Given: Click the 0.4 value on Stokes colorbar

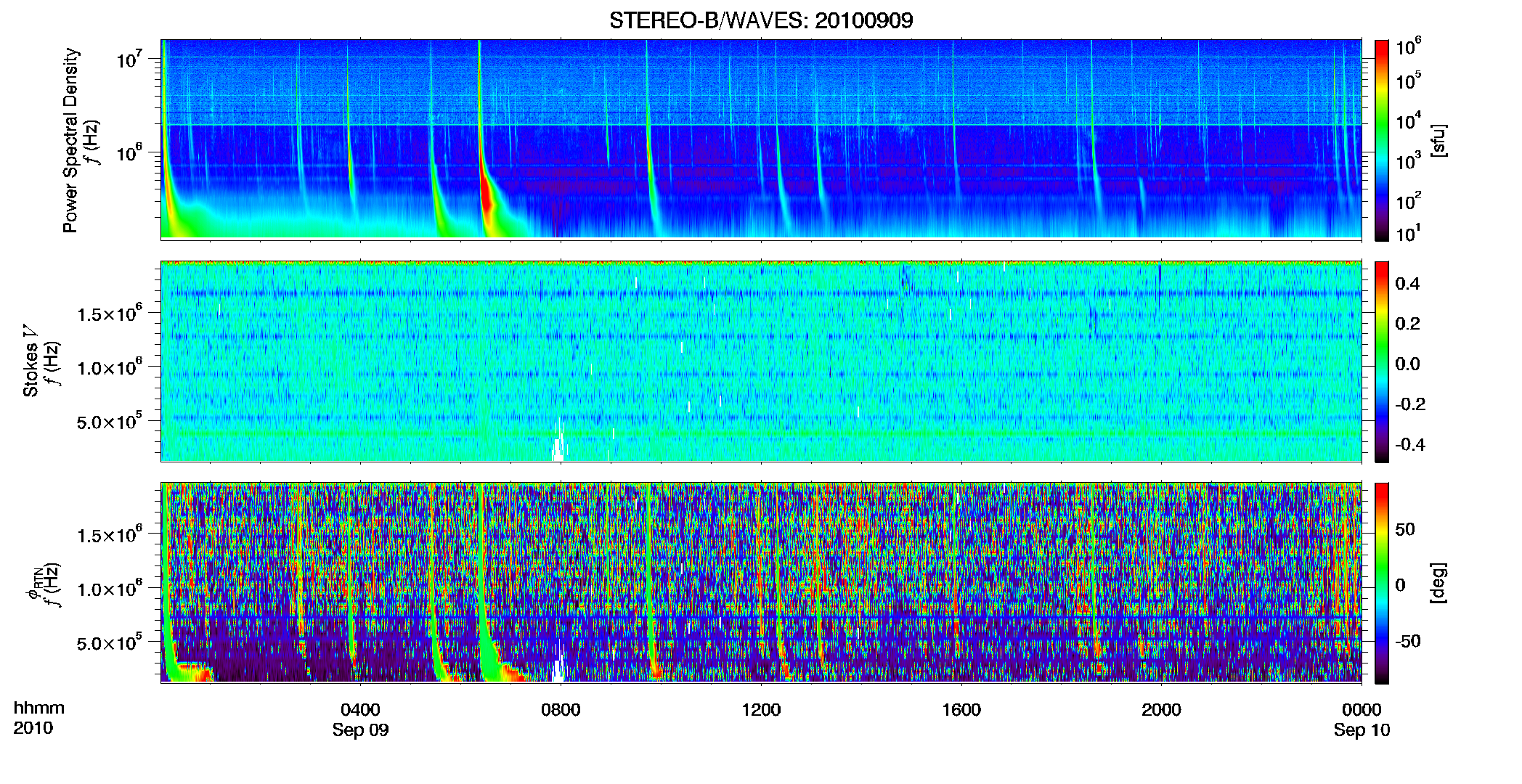Looking at the screenshot, I should [1407, 284].
